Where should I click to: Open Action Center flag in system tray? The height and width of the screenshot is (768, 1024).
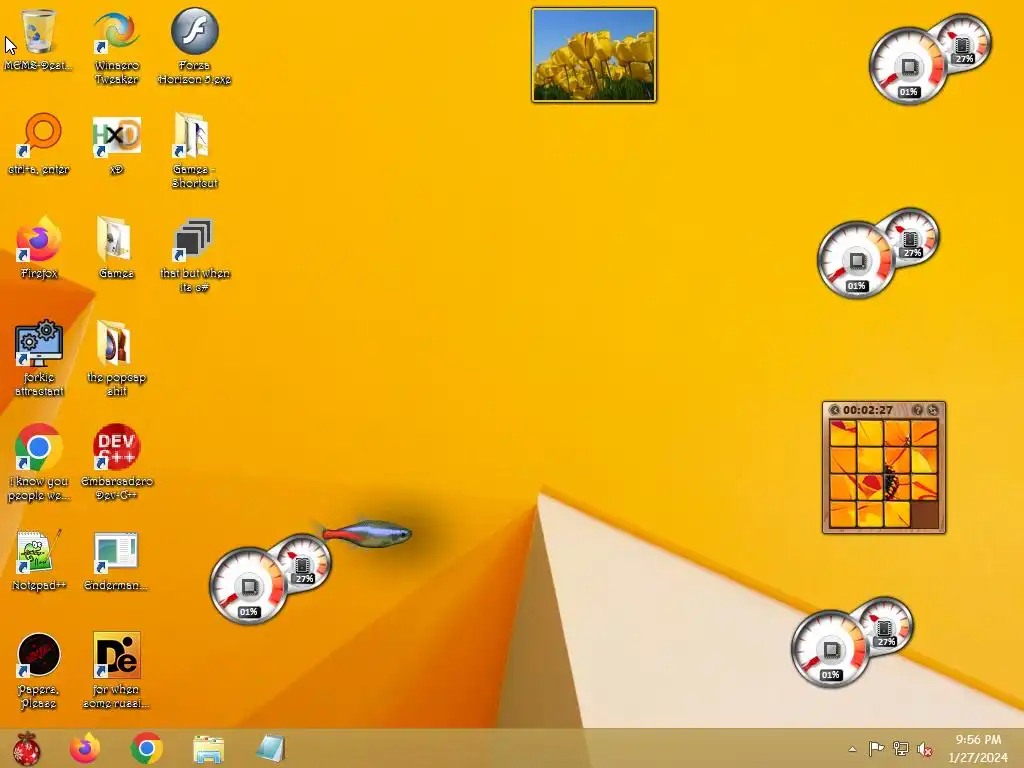click(x=876, y=748)
